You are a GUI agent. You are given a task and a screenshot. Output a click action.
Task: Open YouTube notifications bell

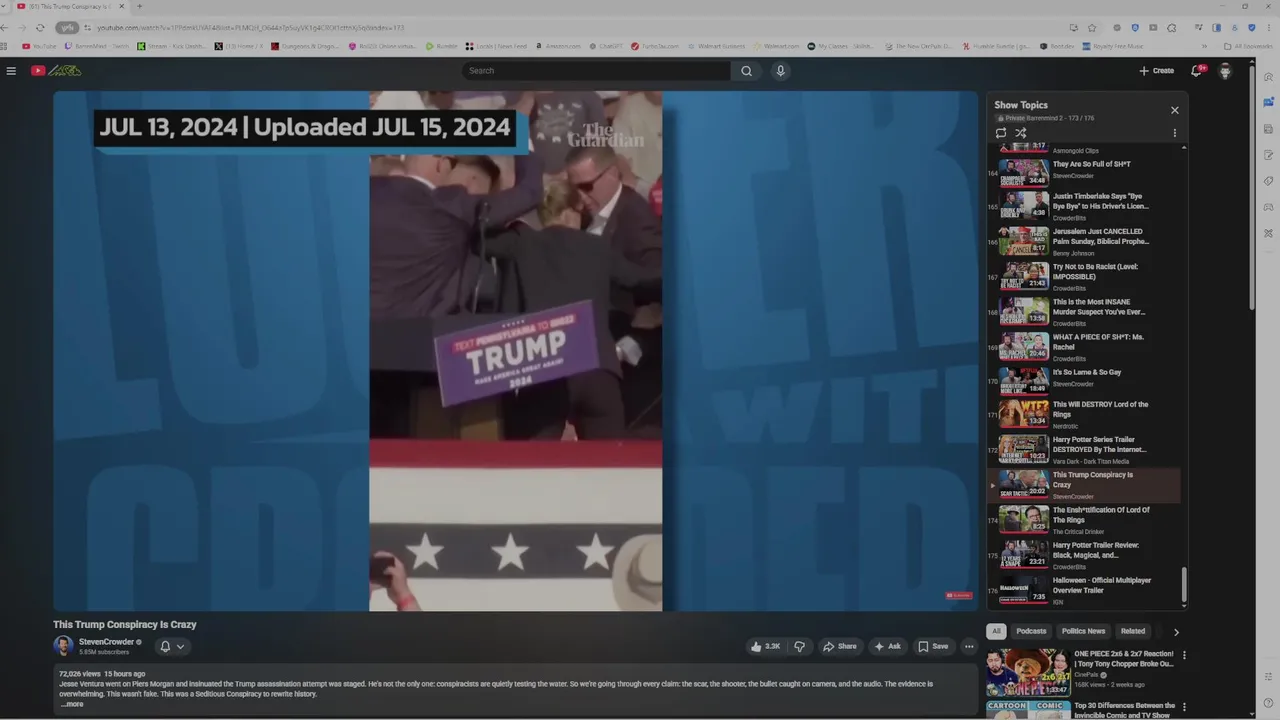(1196, 71)
